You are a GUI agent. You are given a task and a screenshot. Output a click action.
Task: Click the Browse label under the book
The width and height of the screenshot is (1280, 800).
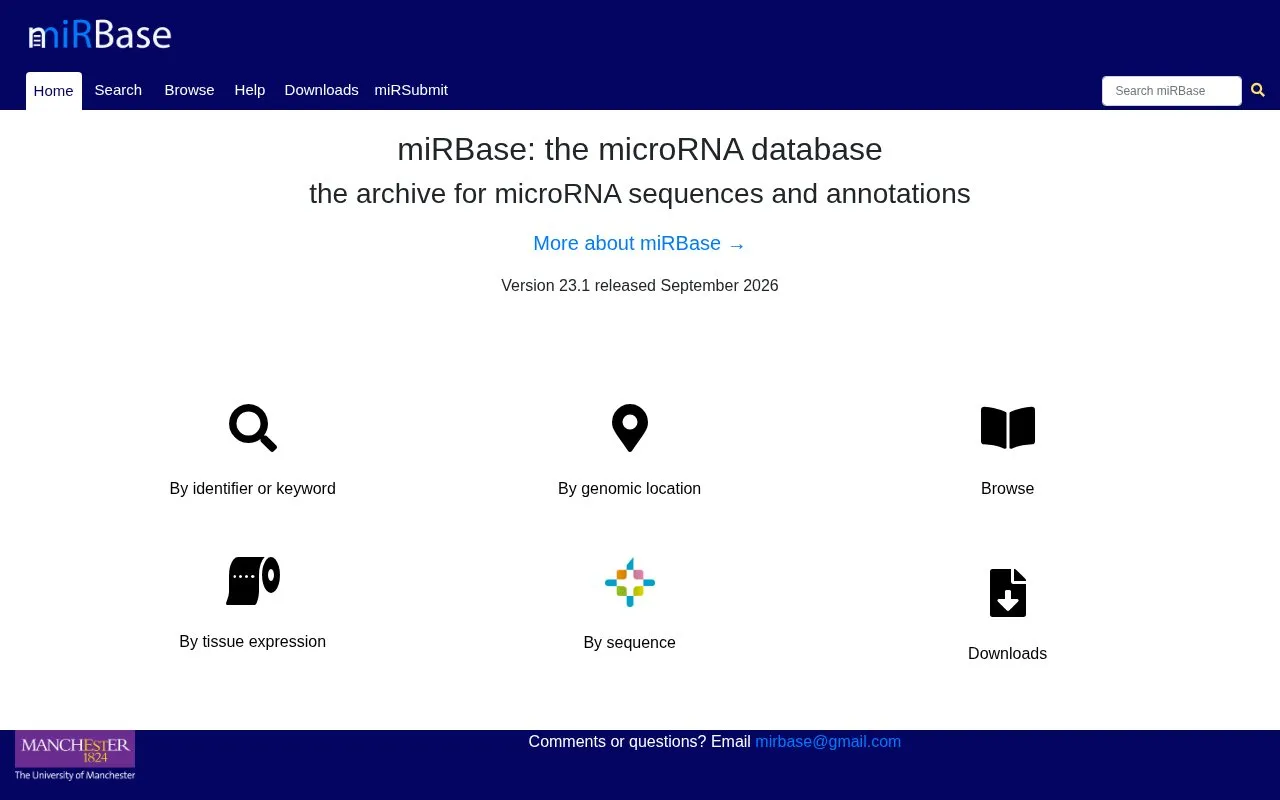[1008, 489]
